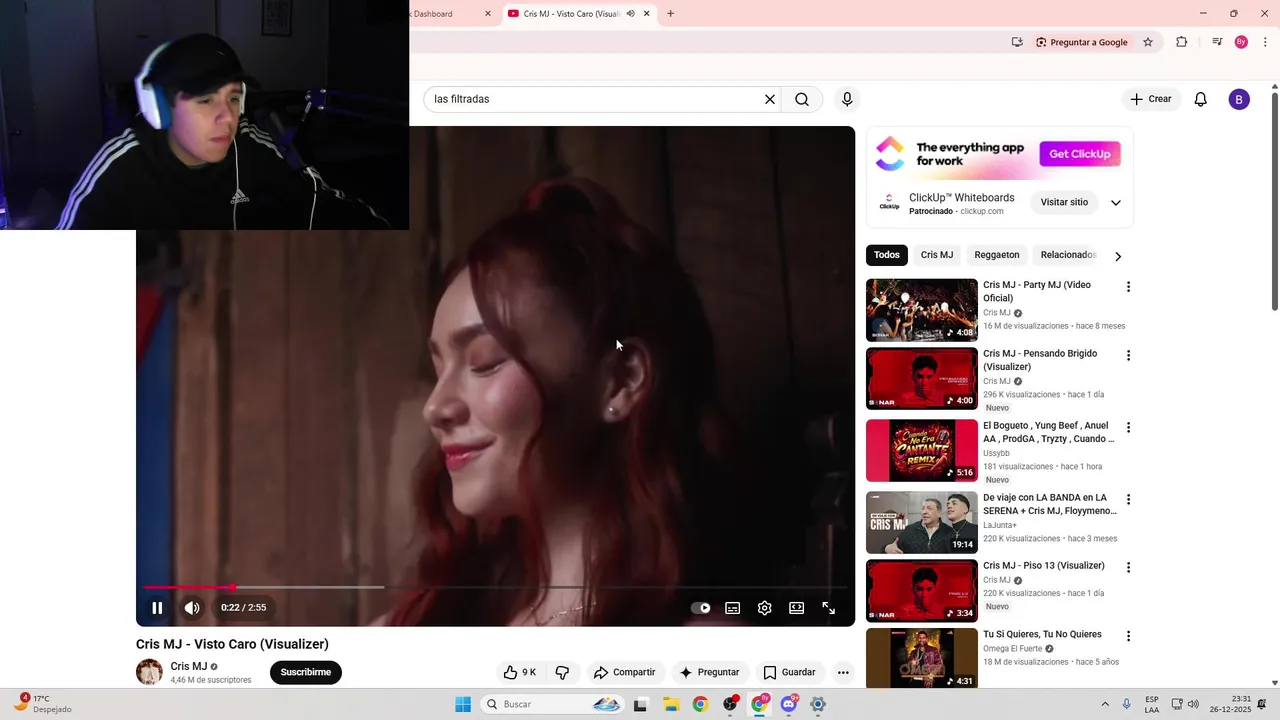This screenshot has height=720, width=1280.
Task: Open the Chrome profile avatar
Action: coord(1241,42)
